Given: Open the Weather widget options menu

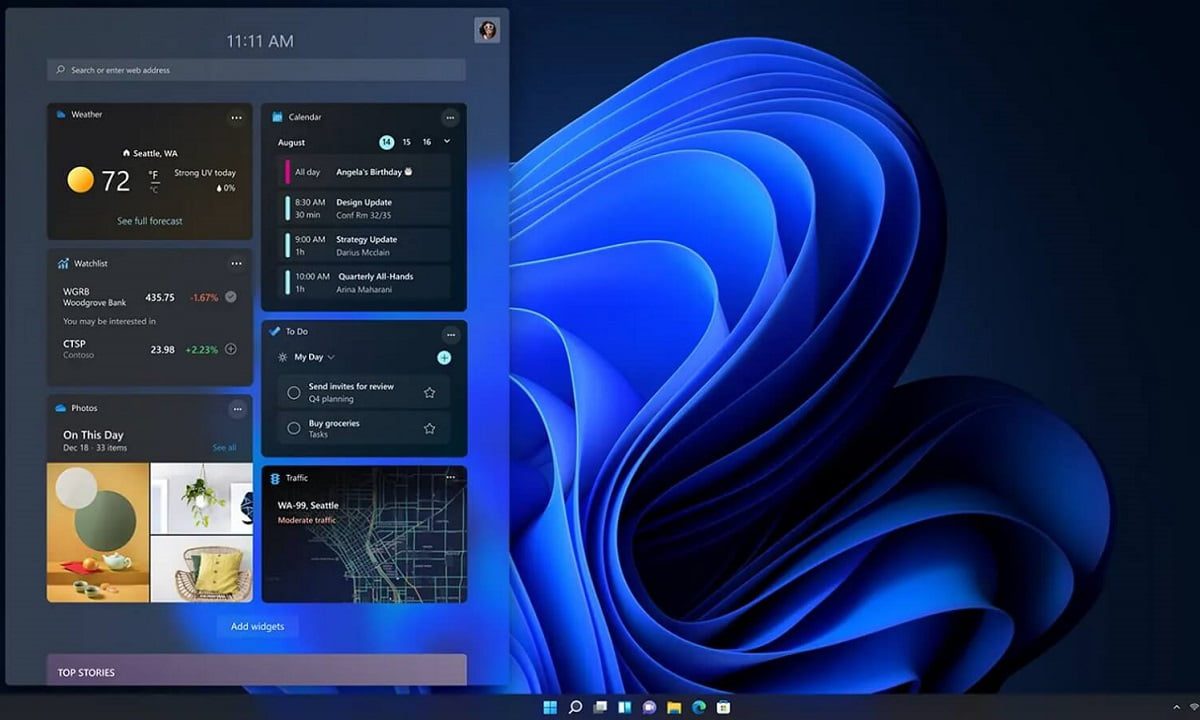Looking at the screenshot, I should (x=237, y=118).
